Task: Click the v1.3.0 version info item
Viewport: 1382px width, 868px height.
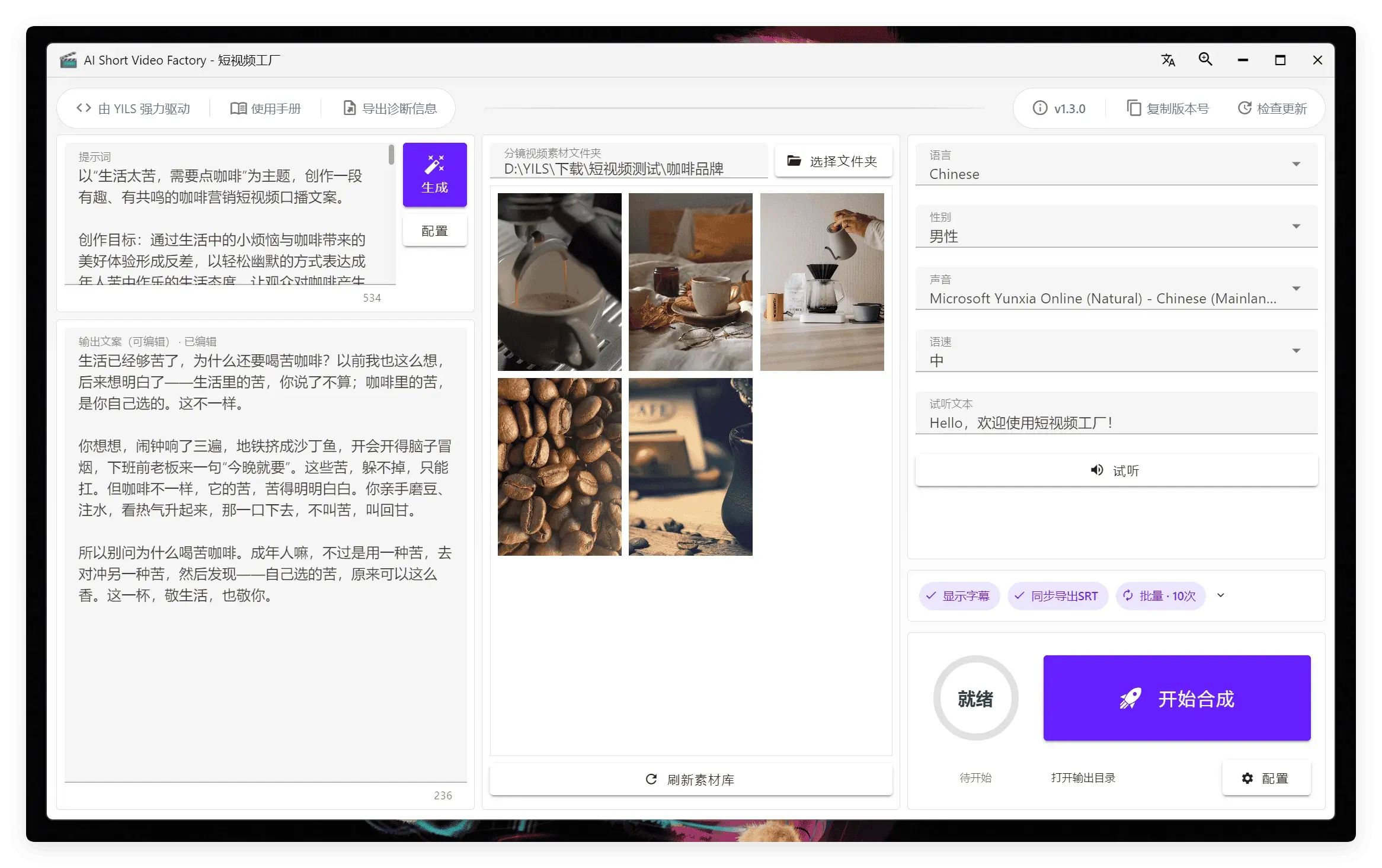Action: 1060,108
